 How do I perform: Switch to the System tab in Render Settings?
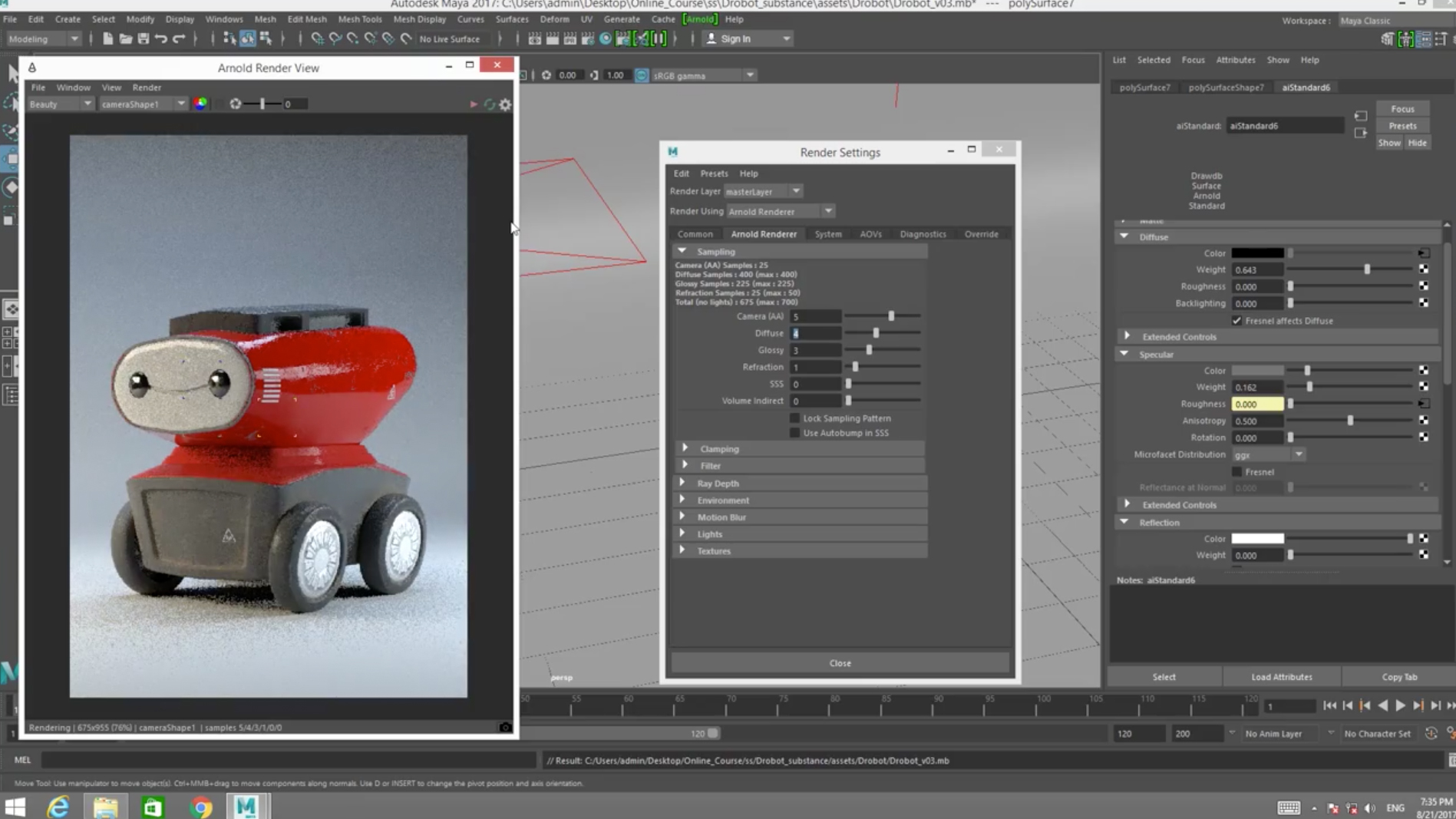tap(828, 234)
